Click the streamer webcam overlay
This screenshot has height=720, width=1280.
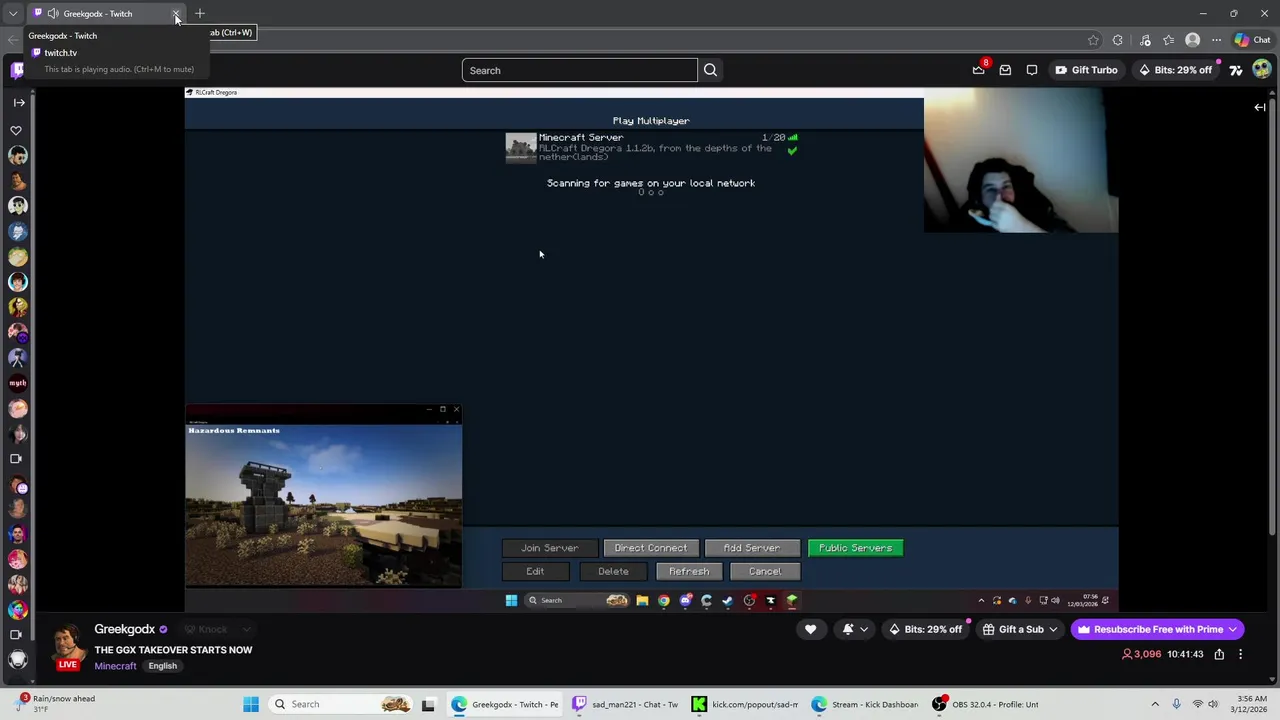coord(1020,160)
